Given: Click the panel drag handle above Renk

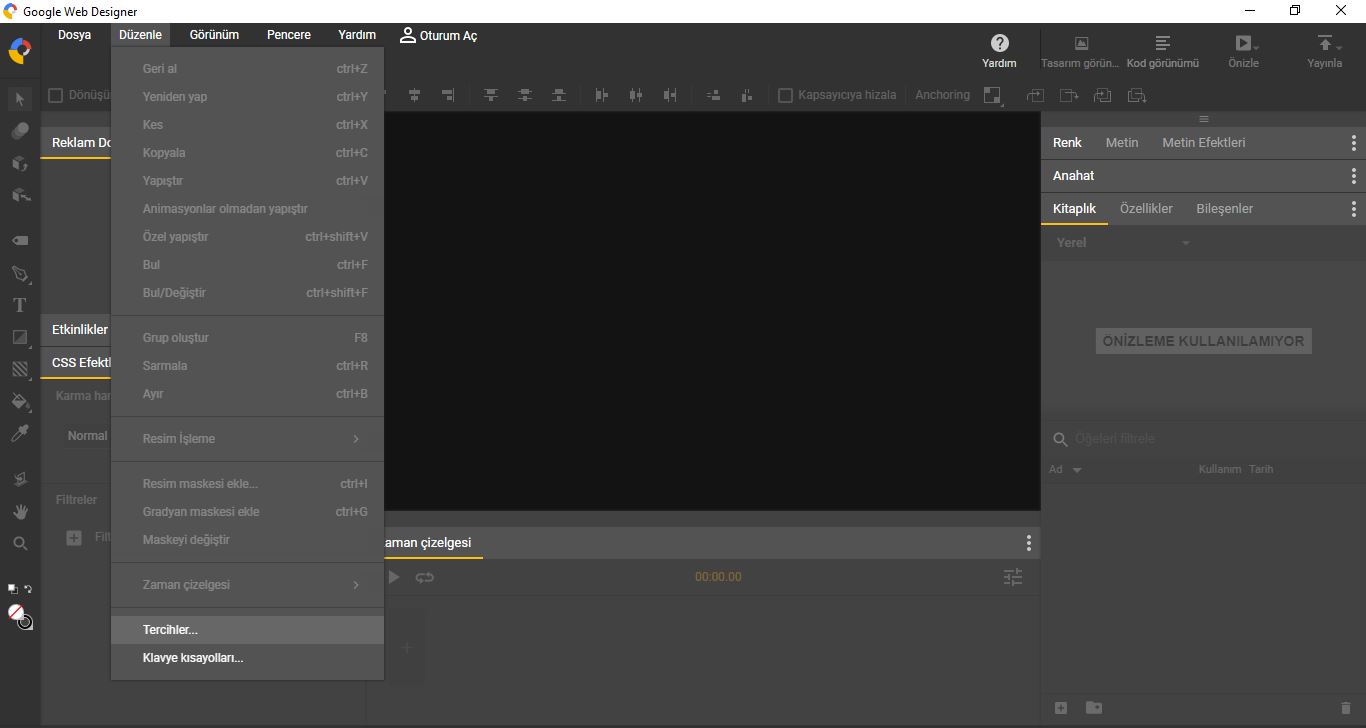Looking at the screenshot, I should coord(1203,120).
